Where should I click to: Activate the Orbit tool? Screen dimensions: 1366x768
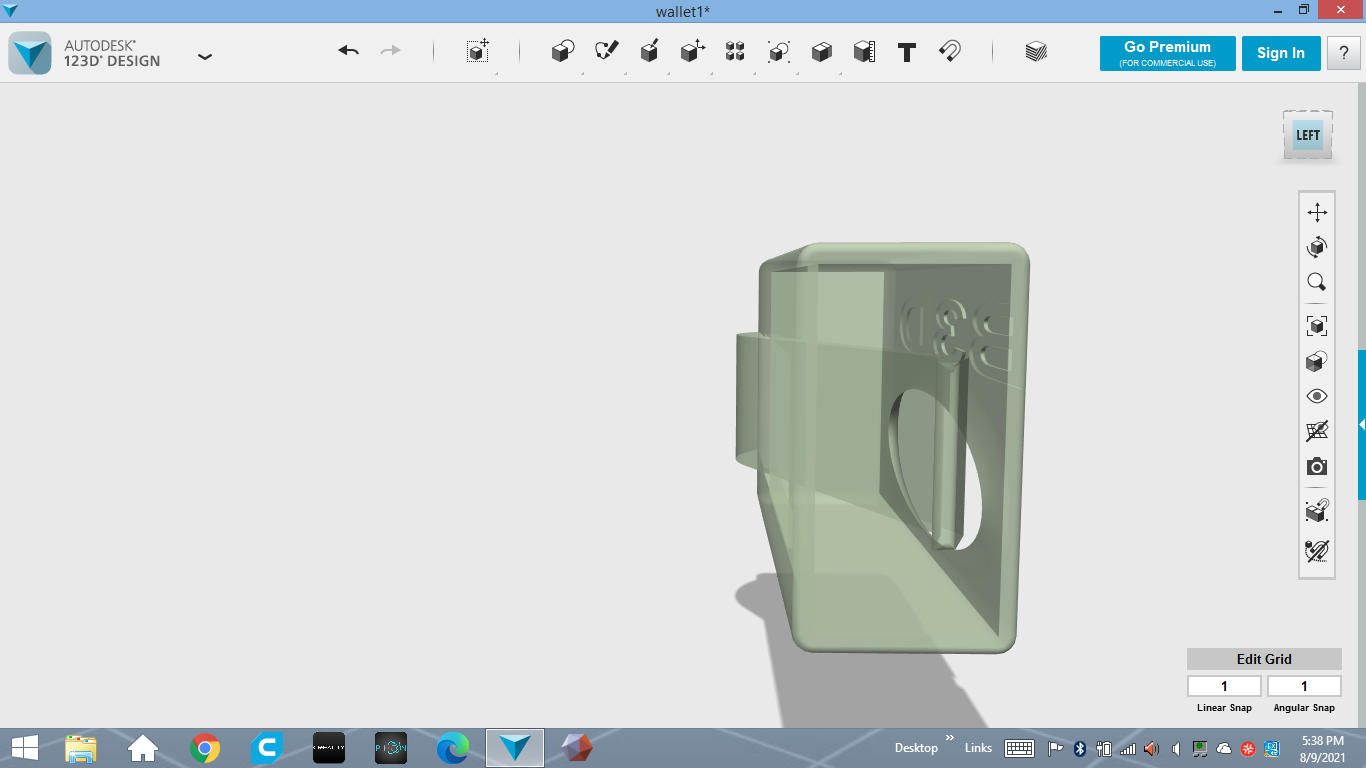tap(1317, 247)
